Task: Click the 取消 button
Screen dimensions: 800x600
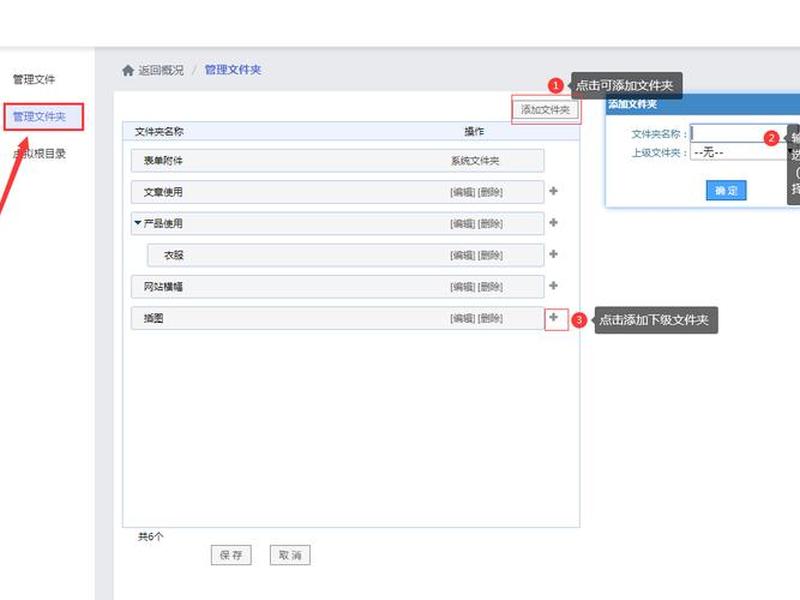Action: coord(290,555)
